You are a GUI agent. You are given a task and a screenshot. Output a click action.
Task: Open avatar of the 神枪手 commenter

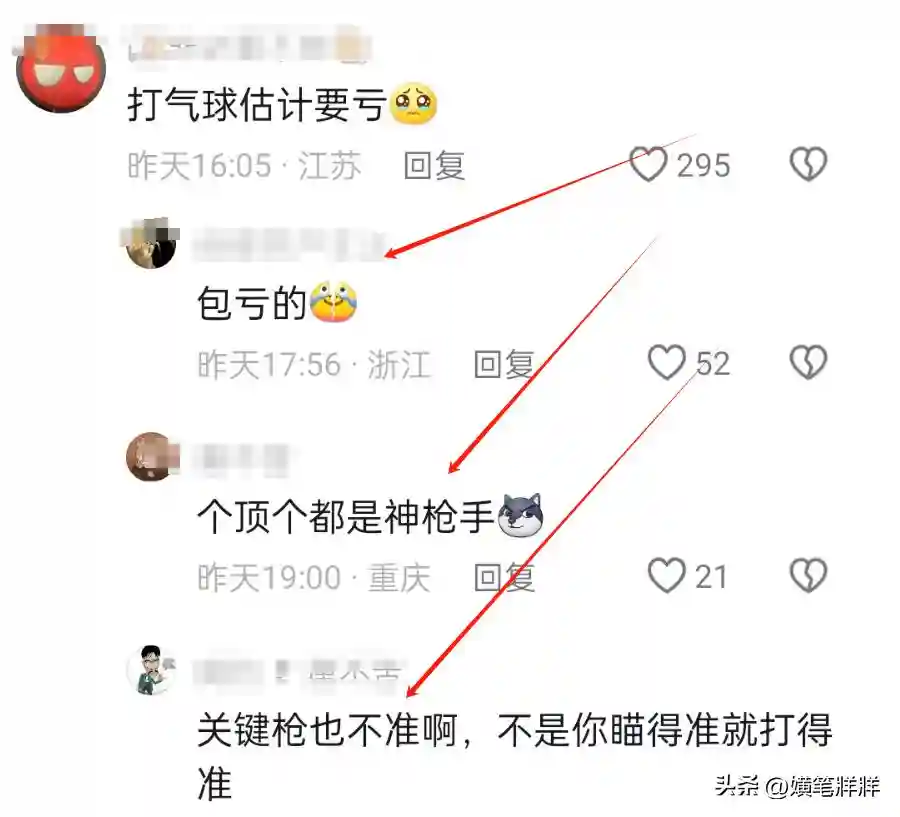(151, 456)
